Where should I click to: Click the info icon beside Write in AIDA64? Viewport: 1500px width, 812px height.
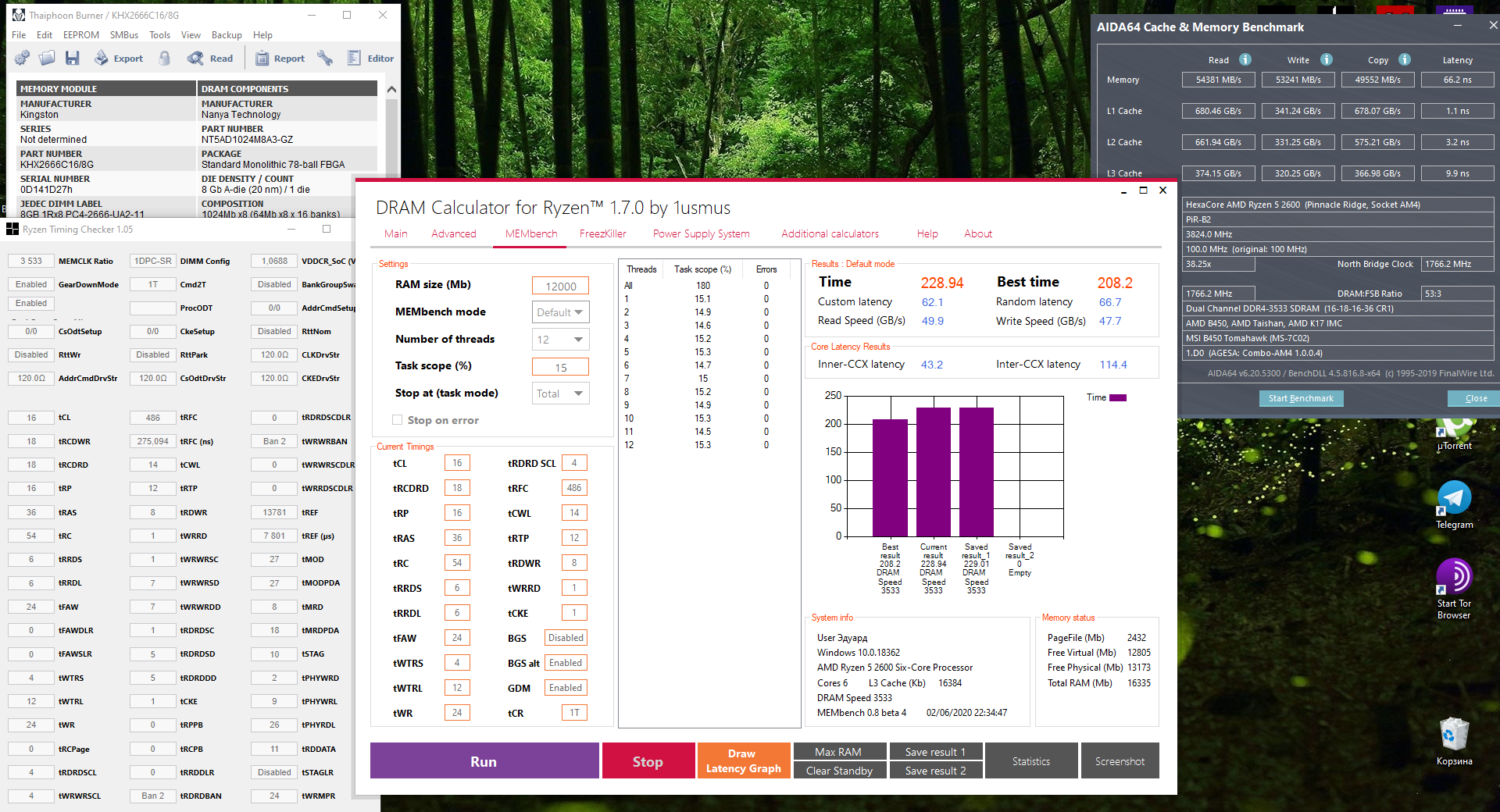point(1327,59)
